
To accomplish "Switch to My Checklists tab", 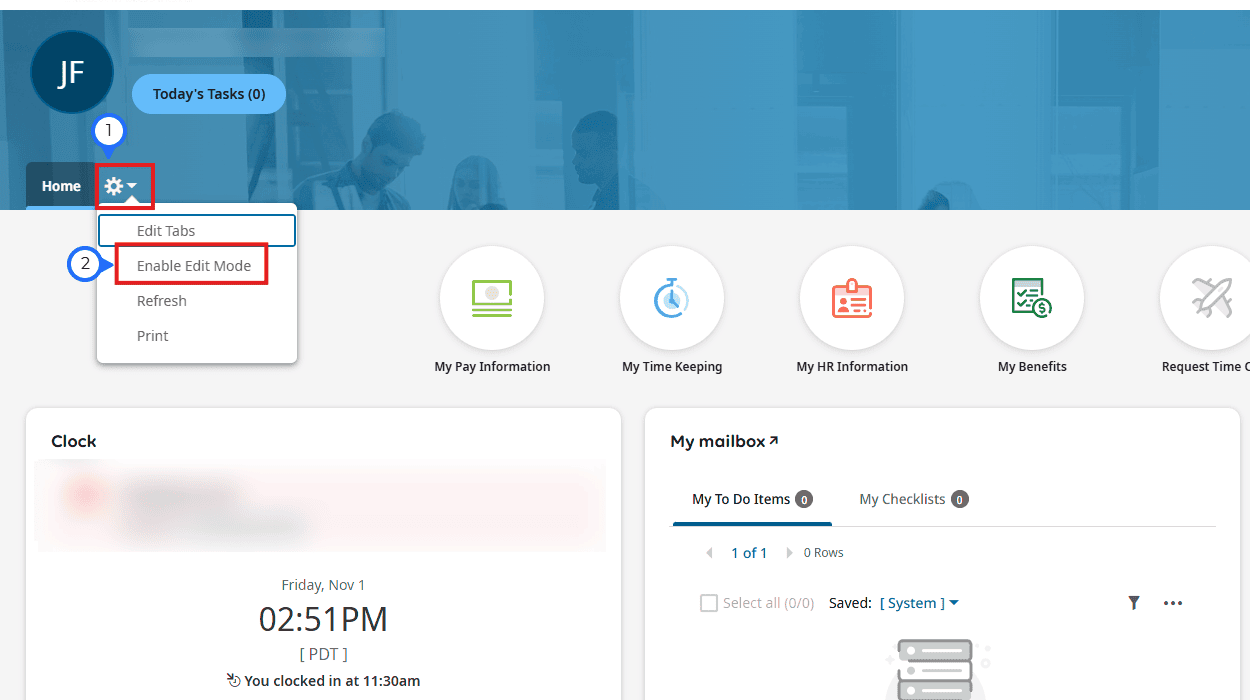I will pyautogui.click(x=913, y=499).
